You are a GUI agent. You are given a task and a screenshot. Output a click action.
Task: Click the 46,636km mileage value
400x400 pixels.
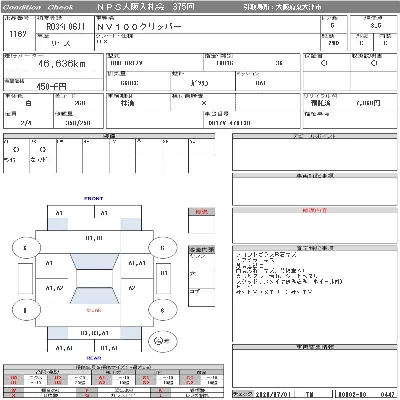(x=62, y=63)
